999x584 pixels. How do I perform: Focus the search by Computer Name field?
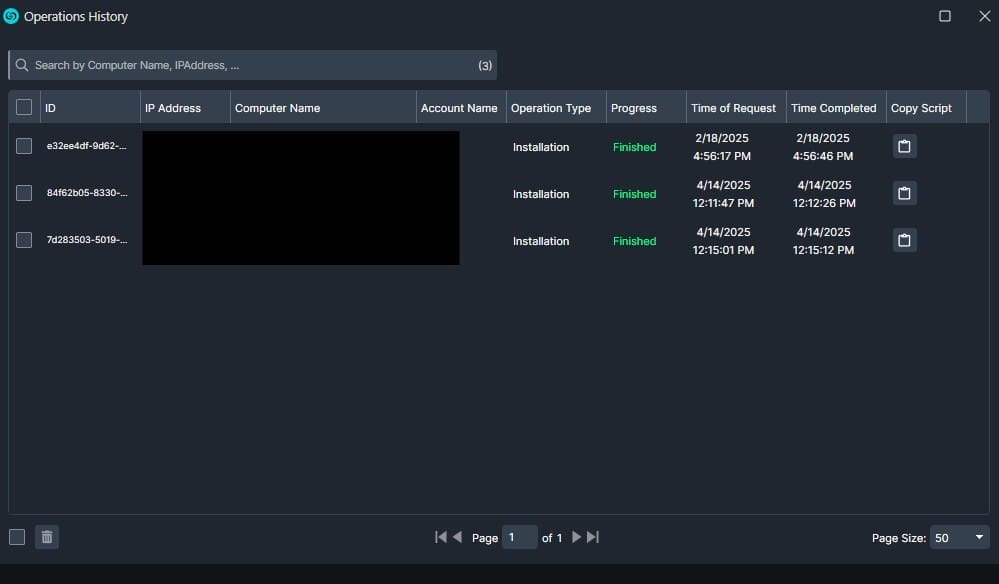click(250, 65)
